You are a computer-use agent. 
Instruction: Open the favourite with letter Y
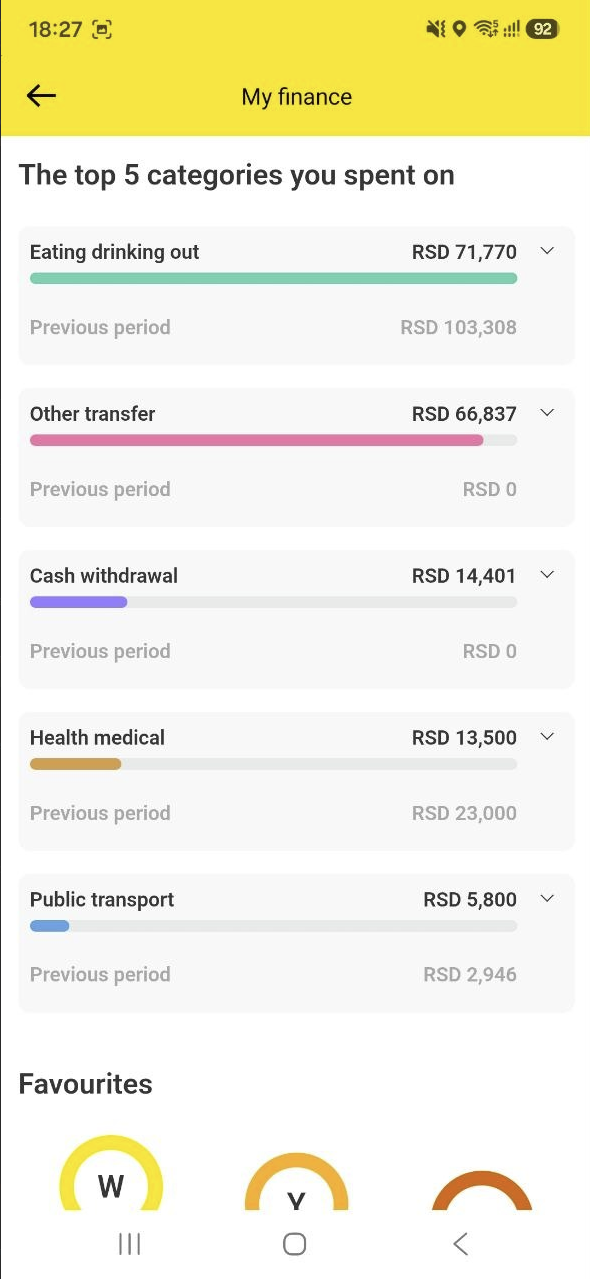(296, 1183)
